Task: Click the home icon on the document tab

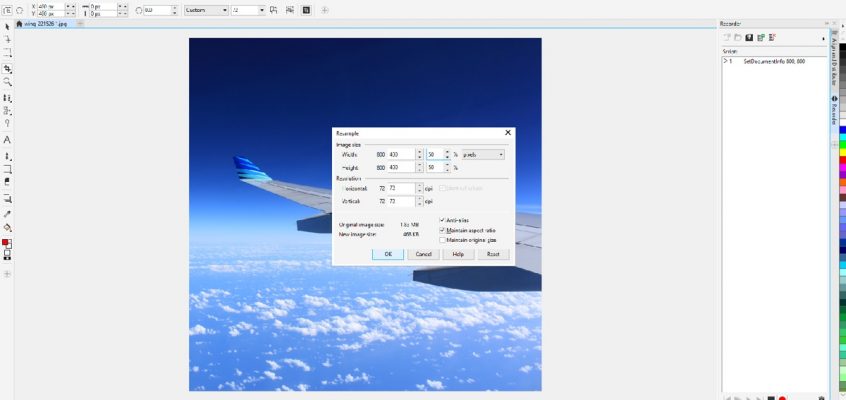Action: pos(19,24)
